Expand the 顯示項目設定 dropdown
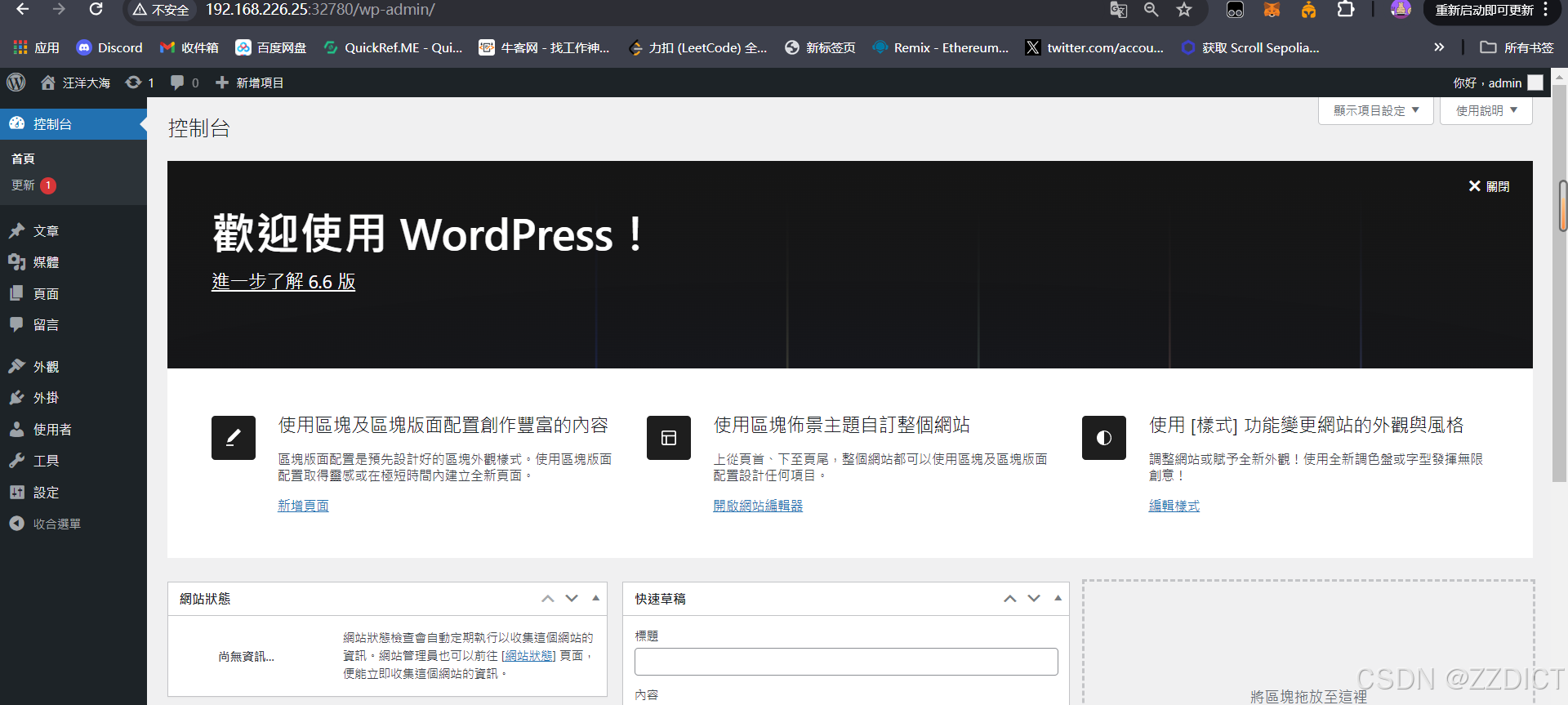Image resolution: width=1568 pixels, height=705 pixels. pos(1376,110)
